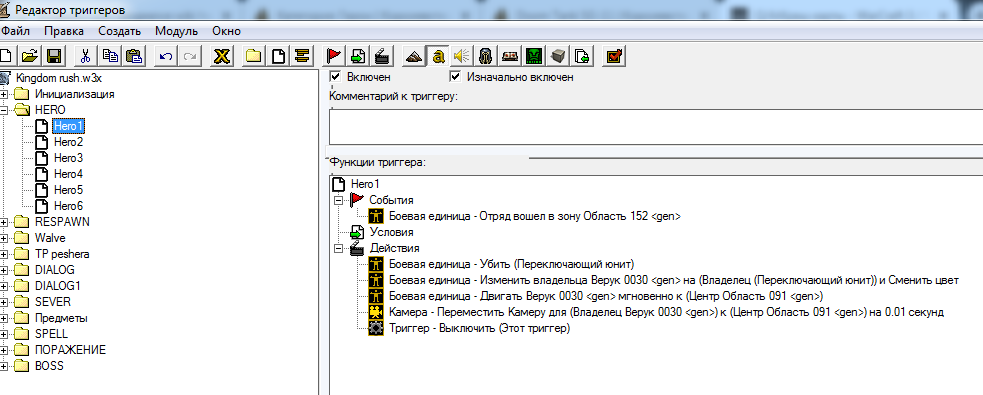The image size is (983, 395).
Task: Select the 'Двигать Верук 0030 мгновенно' action
Action: pos(606,296)
